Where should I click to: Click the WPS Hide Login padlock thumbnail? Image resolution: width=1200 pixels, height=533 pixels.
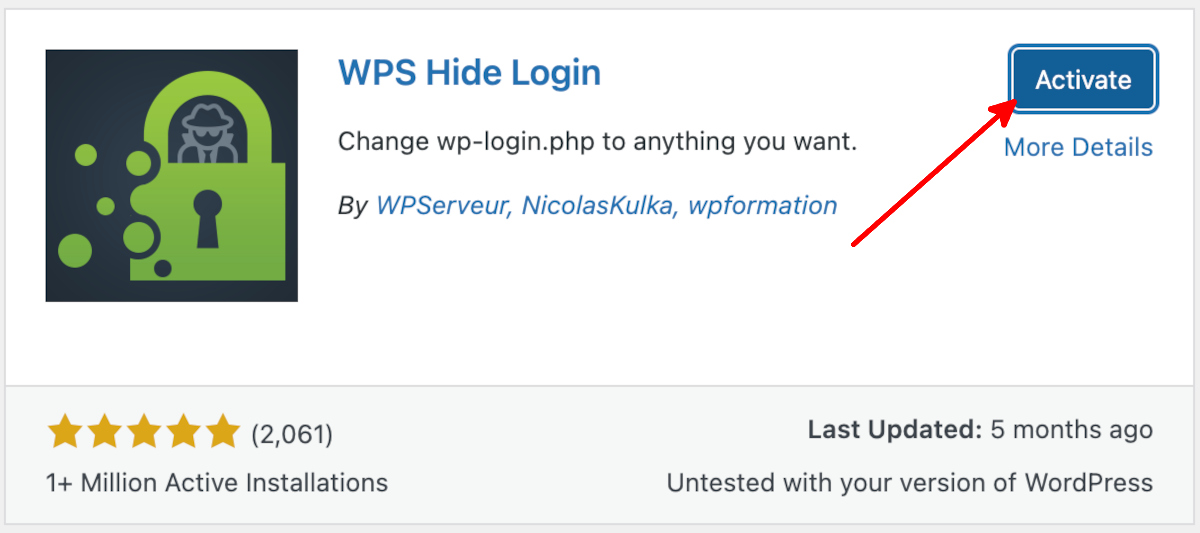[172, 176]
